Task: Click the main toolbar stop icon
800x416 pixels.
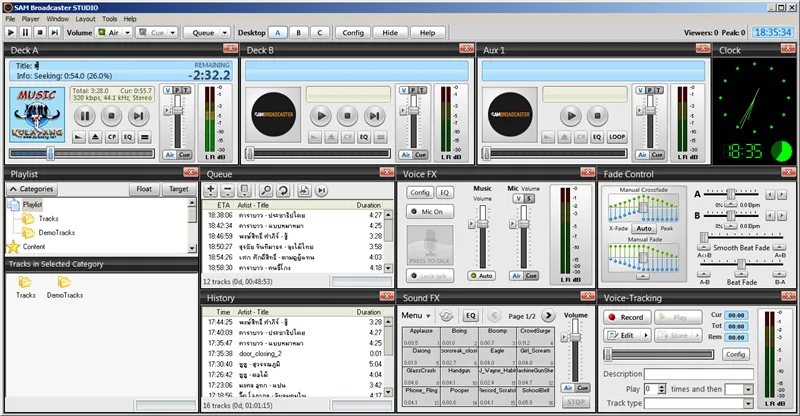Action: pyautogui.click(x=40, y=32)
